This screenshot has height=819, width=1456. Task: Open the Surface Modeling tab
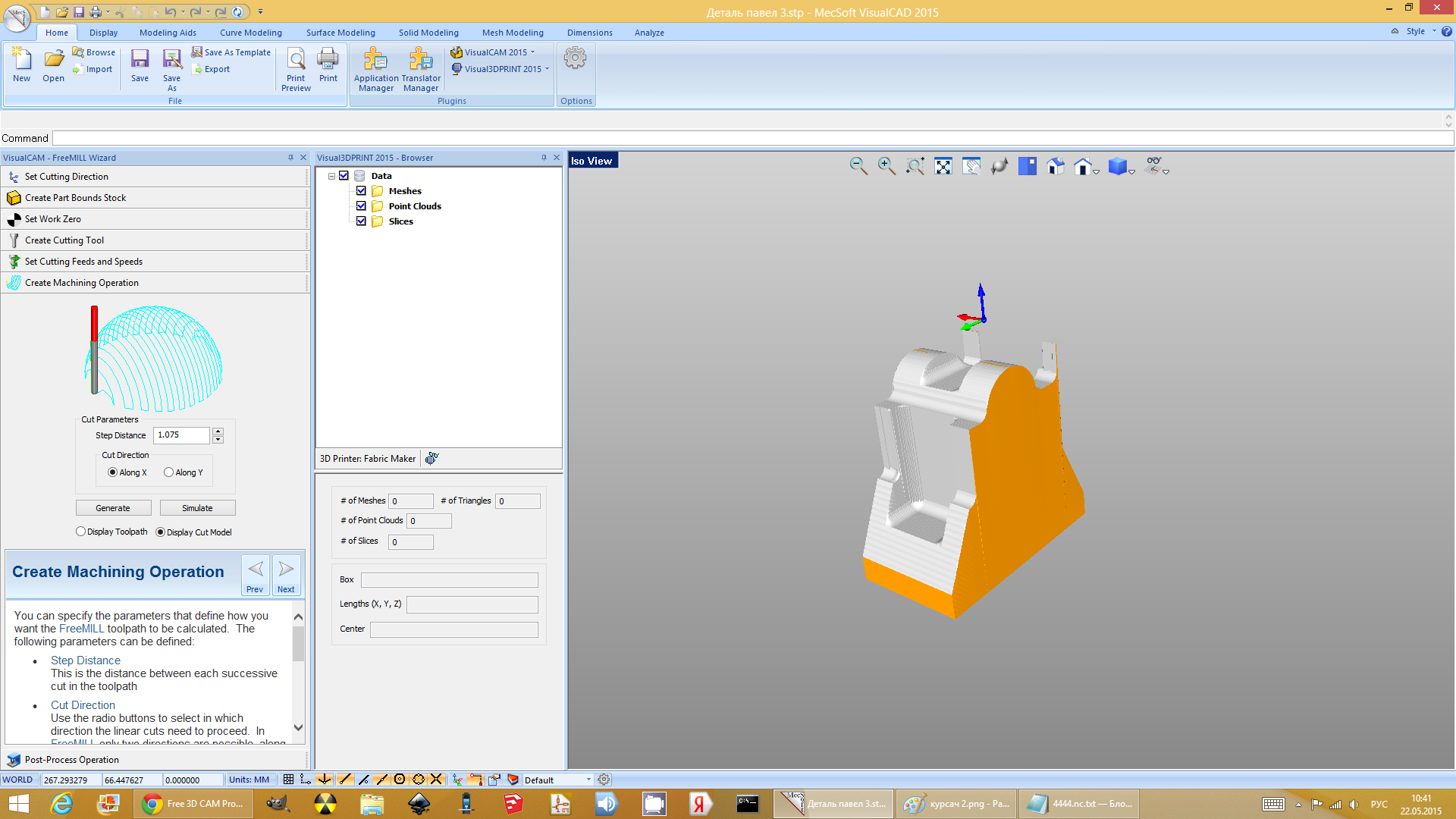(x=340, y=33)
